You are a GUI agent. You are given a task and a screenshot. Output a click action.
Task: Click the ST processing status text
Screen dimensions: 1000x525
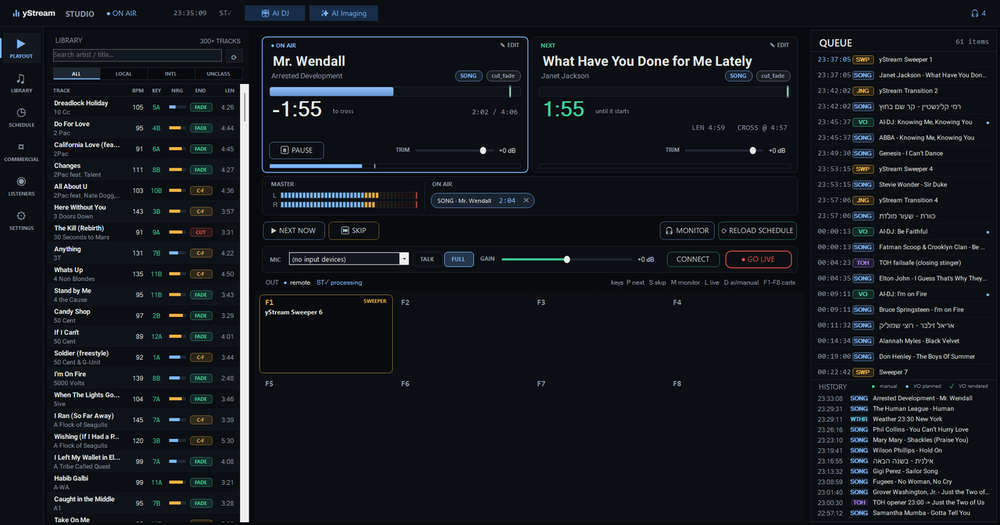coord(339,283)
